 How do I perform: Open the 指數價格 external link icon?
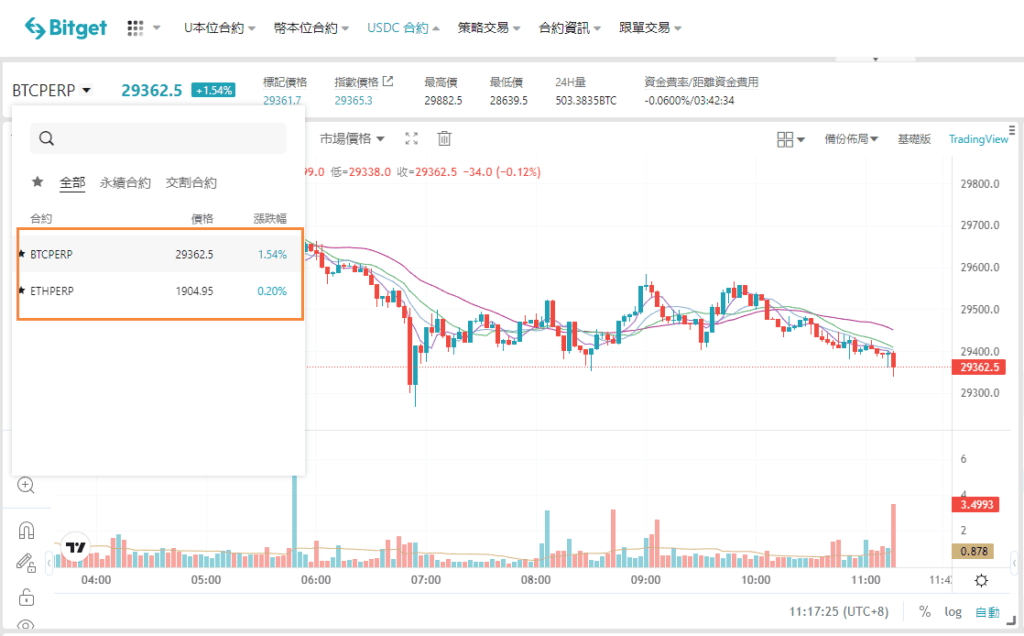[388, 82]
